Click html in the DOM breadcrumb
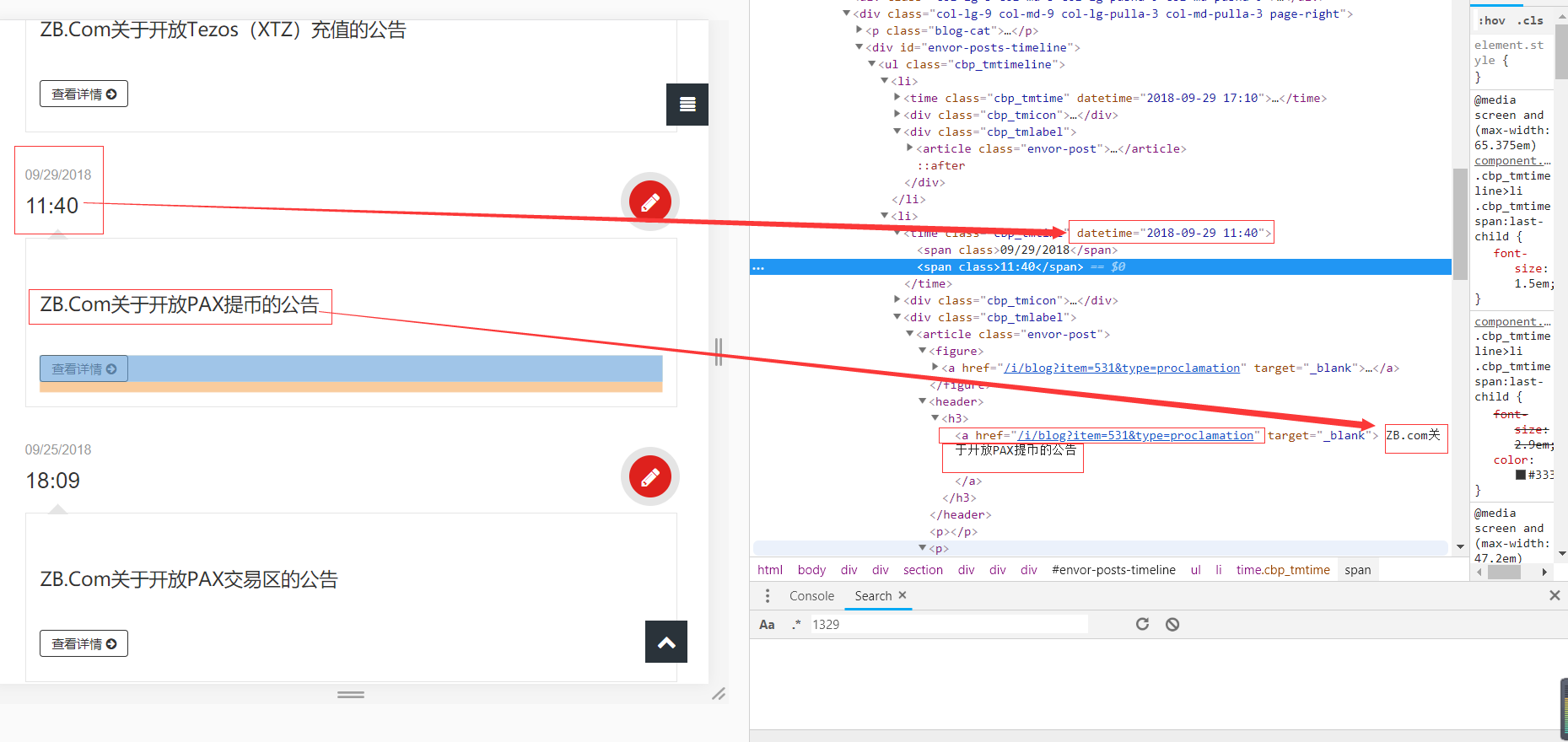The image size is (1568, 742). tap(770, 570)
